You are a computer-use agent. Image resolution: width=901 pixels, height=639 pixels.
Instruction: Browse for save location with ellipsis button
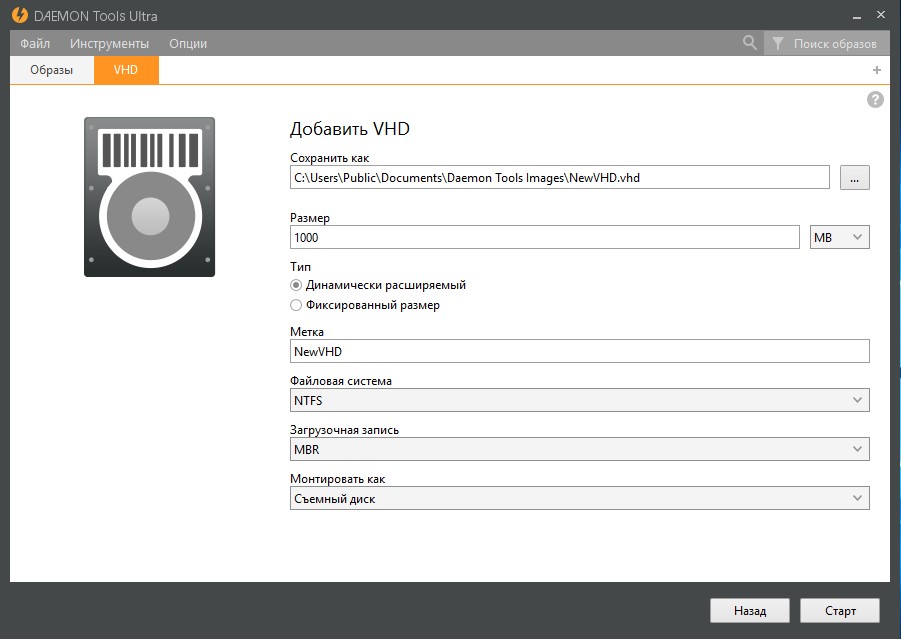point(854,177)
